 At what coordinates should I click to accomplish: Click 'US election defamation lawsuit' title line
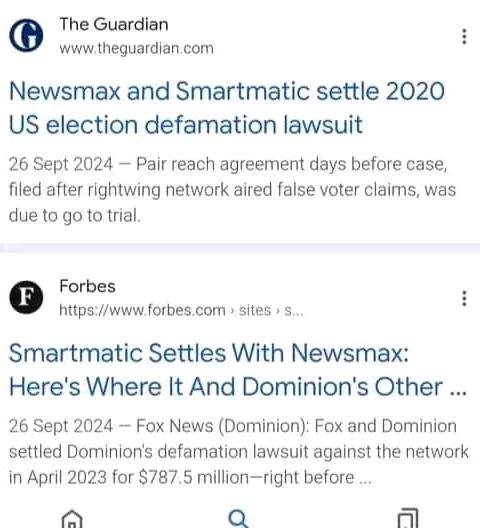tap(186, 125)
